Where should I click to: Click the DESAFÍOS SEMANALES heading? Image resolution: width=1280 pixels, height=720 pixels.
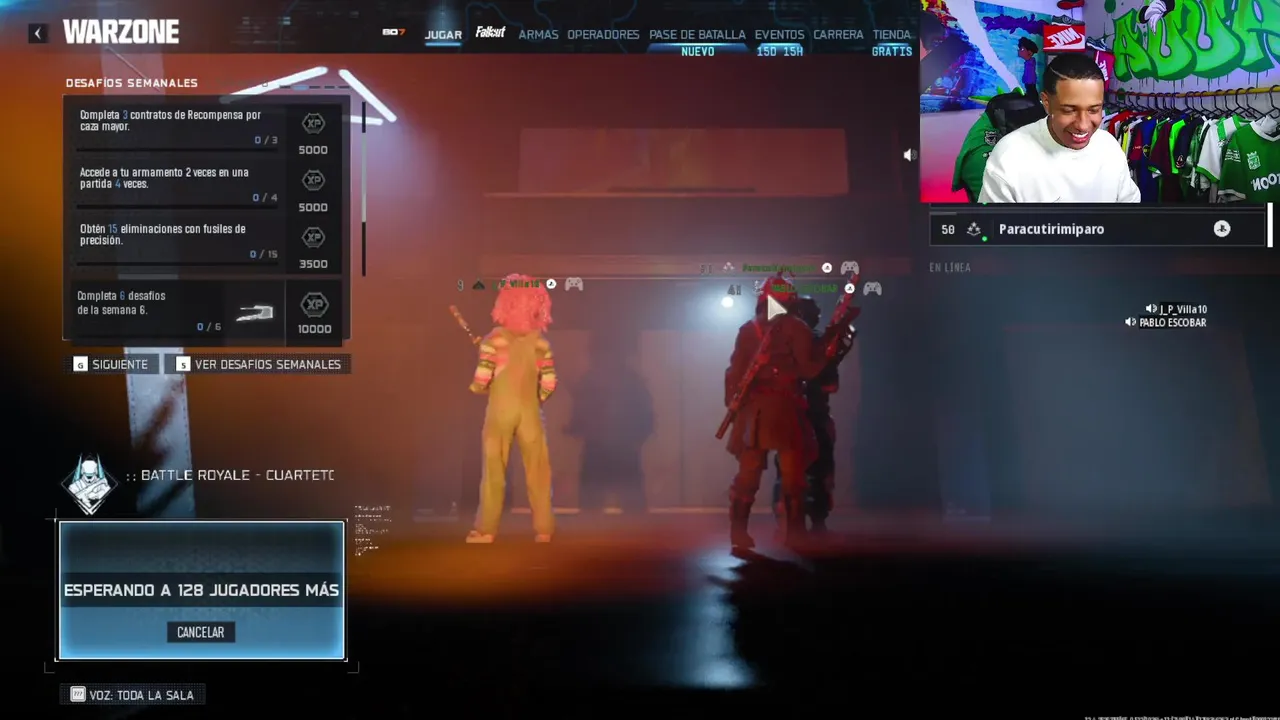(132, 83)
